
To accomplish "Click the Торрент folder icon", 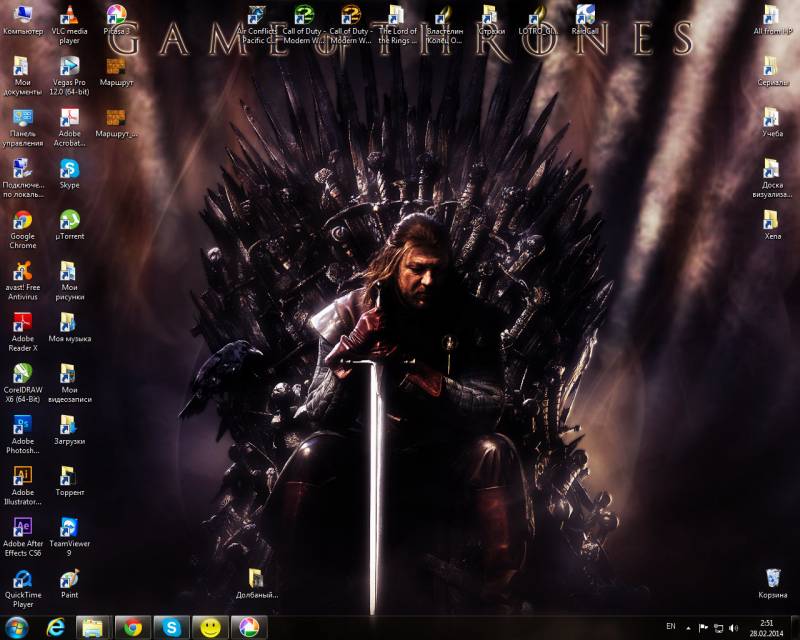I will pos(69,482).
